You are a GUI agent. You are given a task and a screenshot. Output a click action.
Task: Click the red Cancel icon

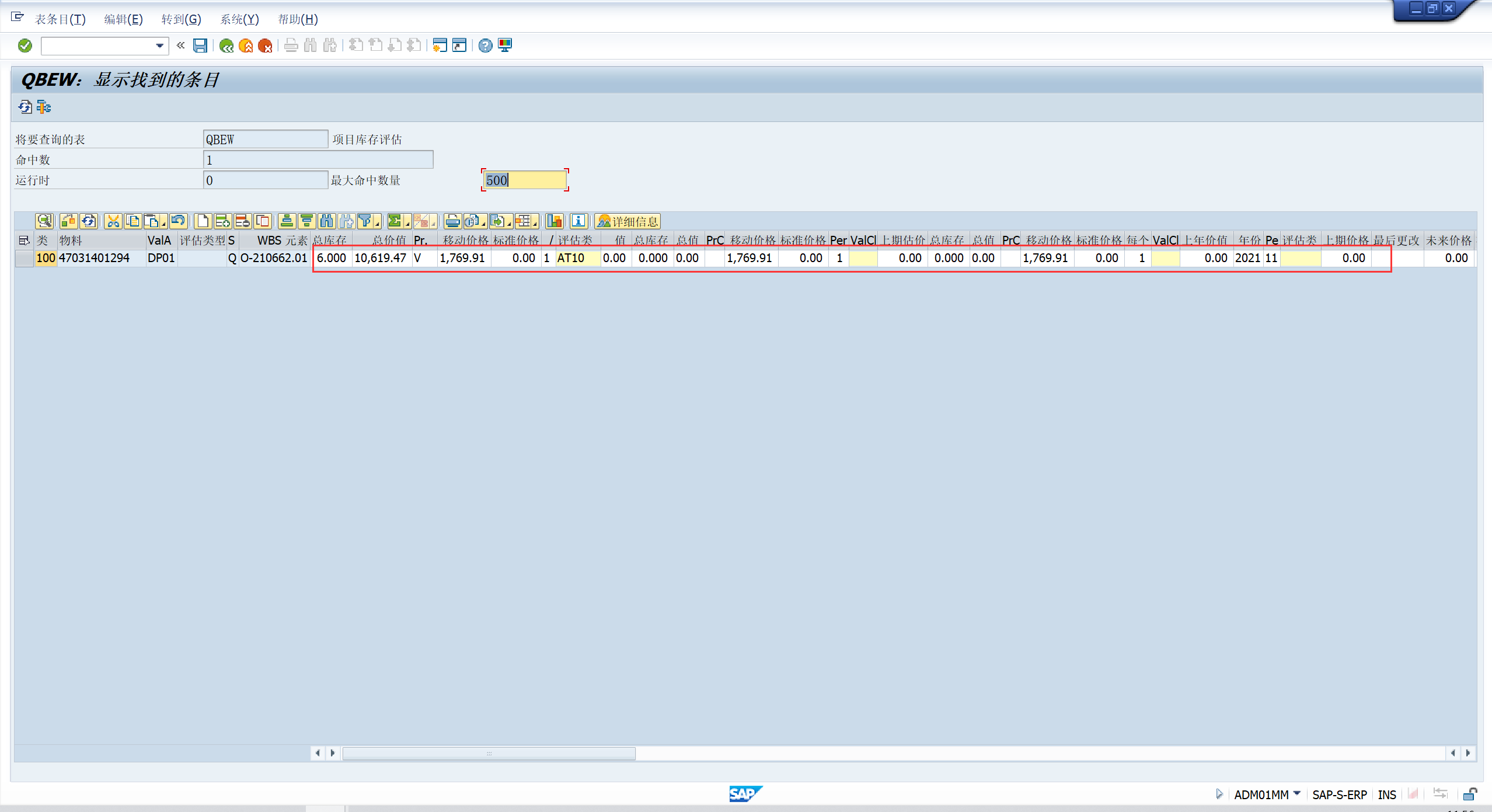[265, 46]
